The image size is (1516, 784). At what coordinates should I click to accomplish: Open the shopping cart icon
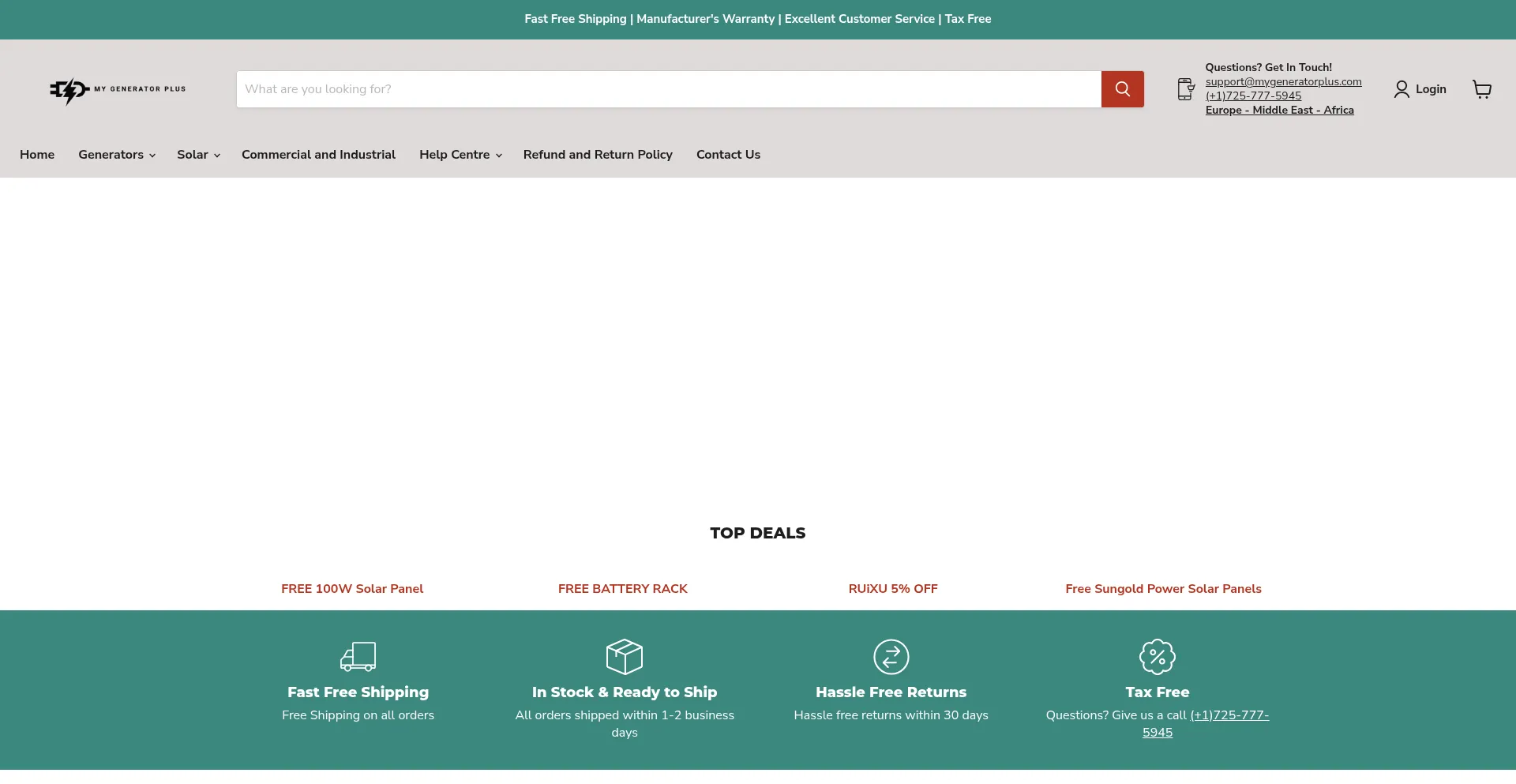coord(1481,89)
